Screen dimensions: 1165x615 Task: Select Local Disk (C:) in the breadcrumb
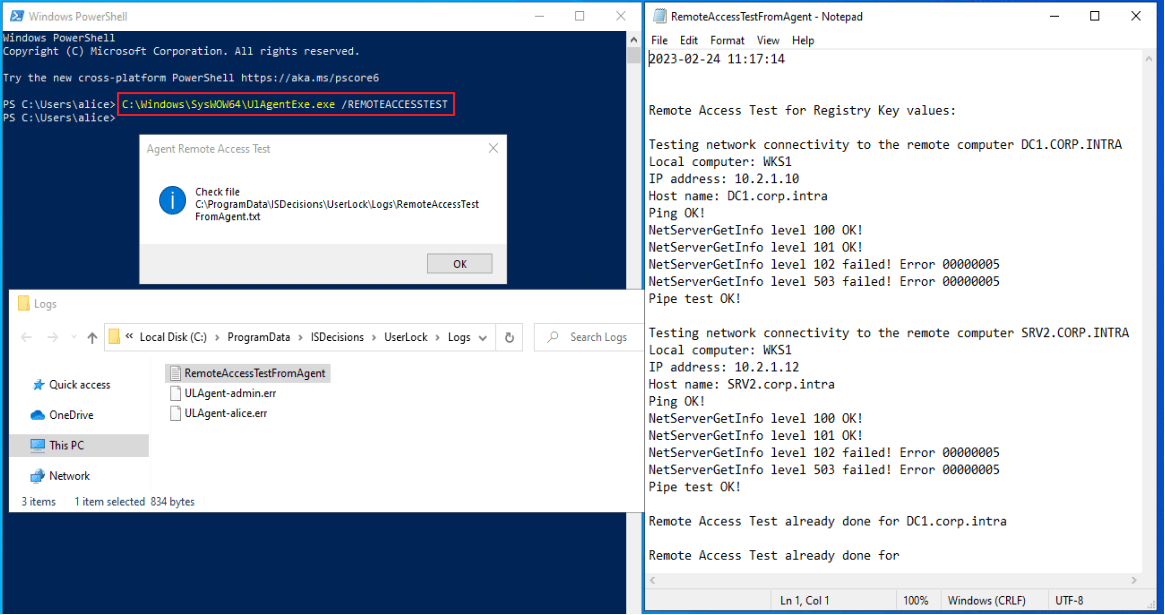[173, 337]
